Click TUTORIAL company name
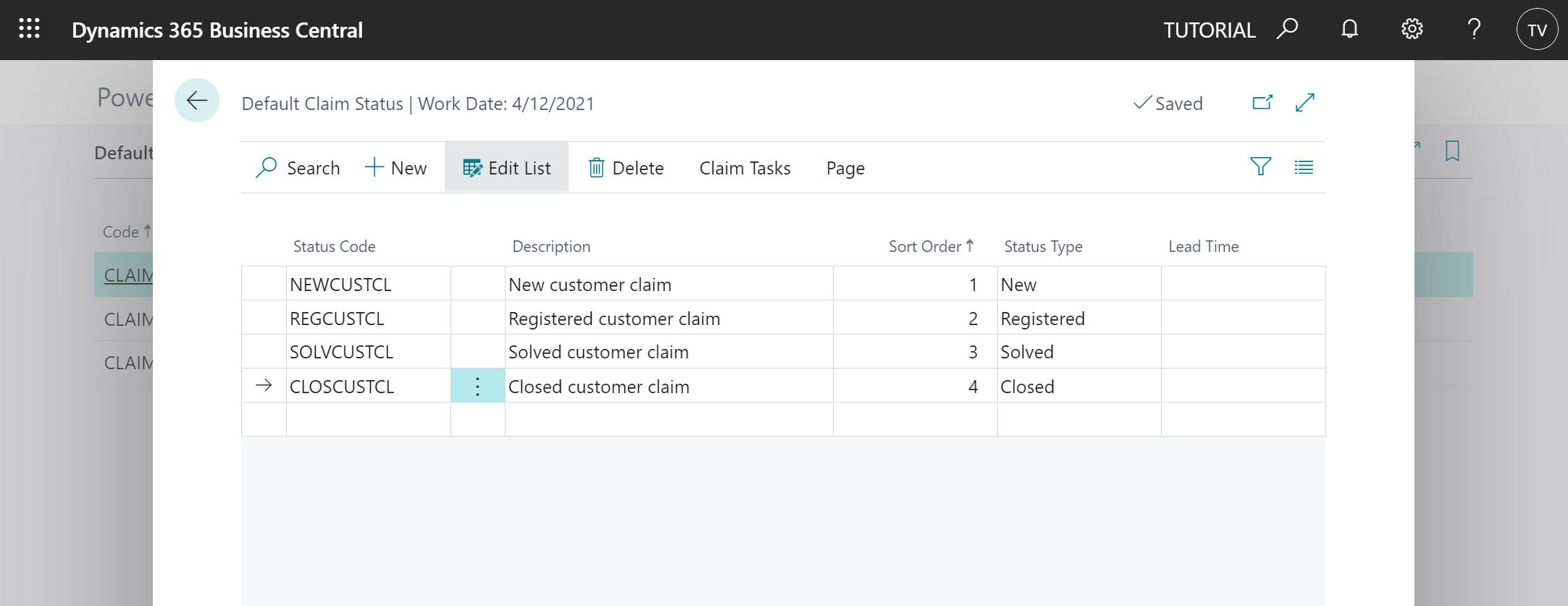1568x606 pixels. tap(1209, 30)
